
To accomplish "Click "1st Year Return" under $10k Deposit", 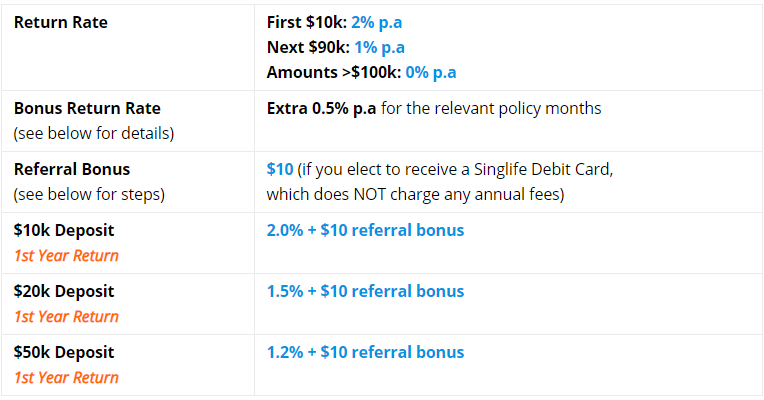I will [66, 255].
